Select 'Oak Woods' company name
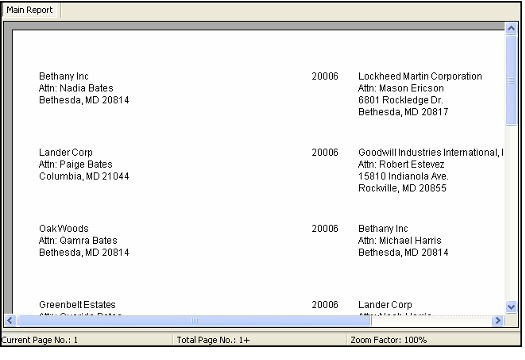The width and height of the screenshot is (525, 360). pos(64,229)
